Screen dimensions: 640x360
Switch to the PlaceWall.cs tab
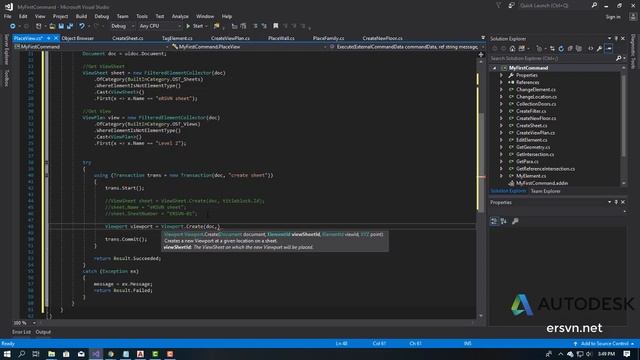point(281,38)
